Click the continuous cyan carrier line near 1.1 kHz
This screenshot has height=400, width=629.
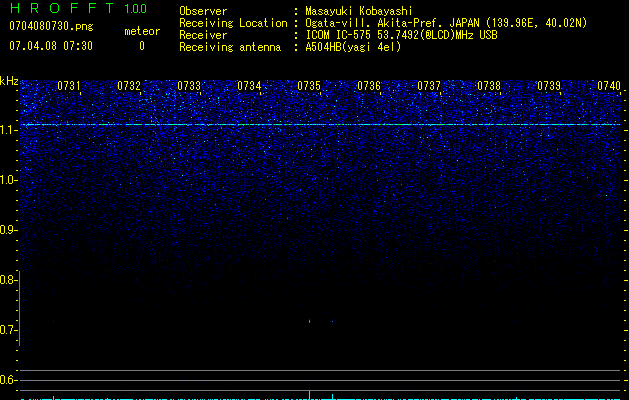coord(321,125)
